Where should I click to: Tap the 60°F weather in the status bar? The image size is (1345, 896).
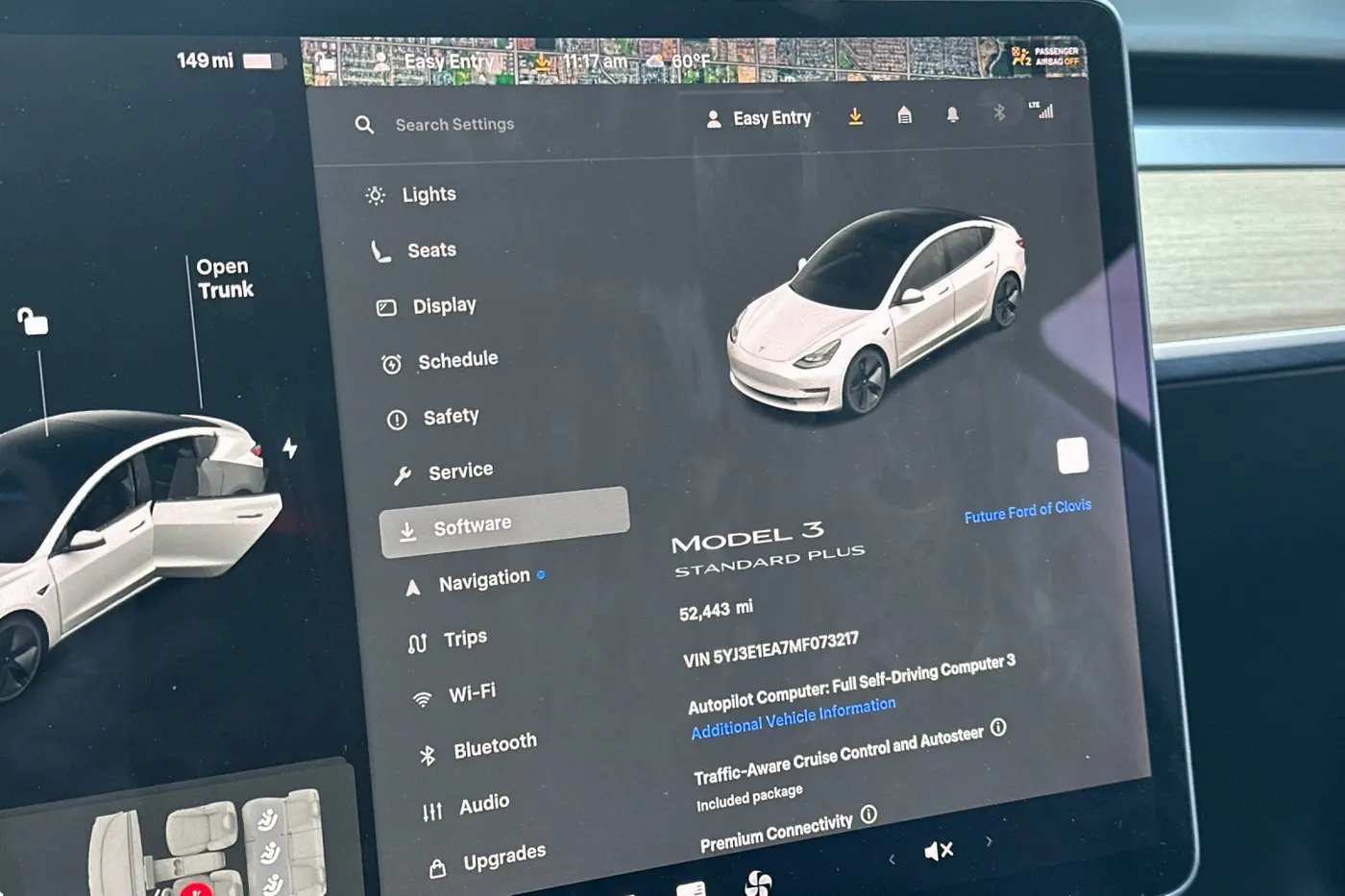pos(680,61)
